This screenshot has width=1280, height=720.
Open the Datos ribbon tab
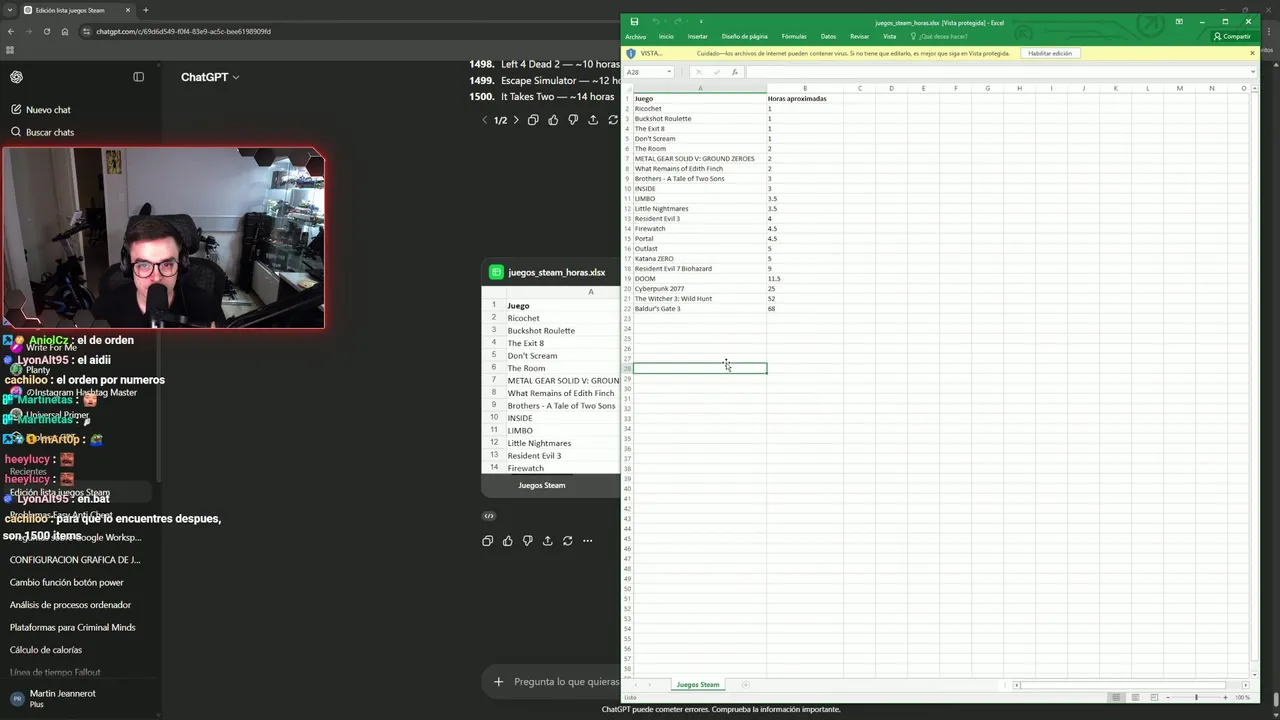tap(828, 37)
